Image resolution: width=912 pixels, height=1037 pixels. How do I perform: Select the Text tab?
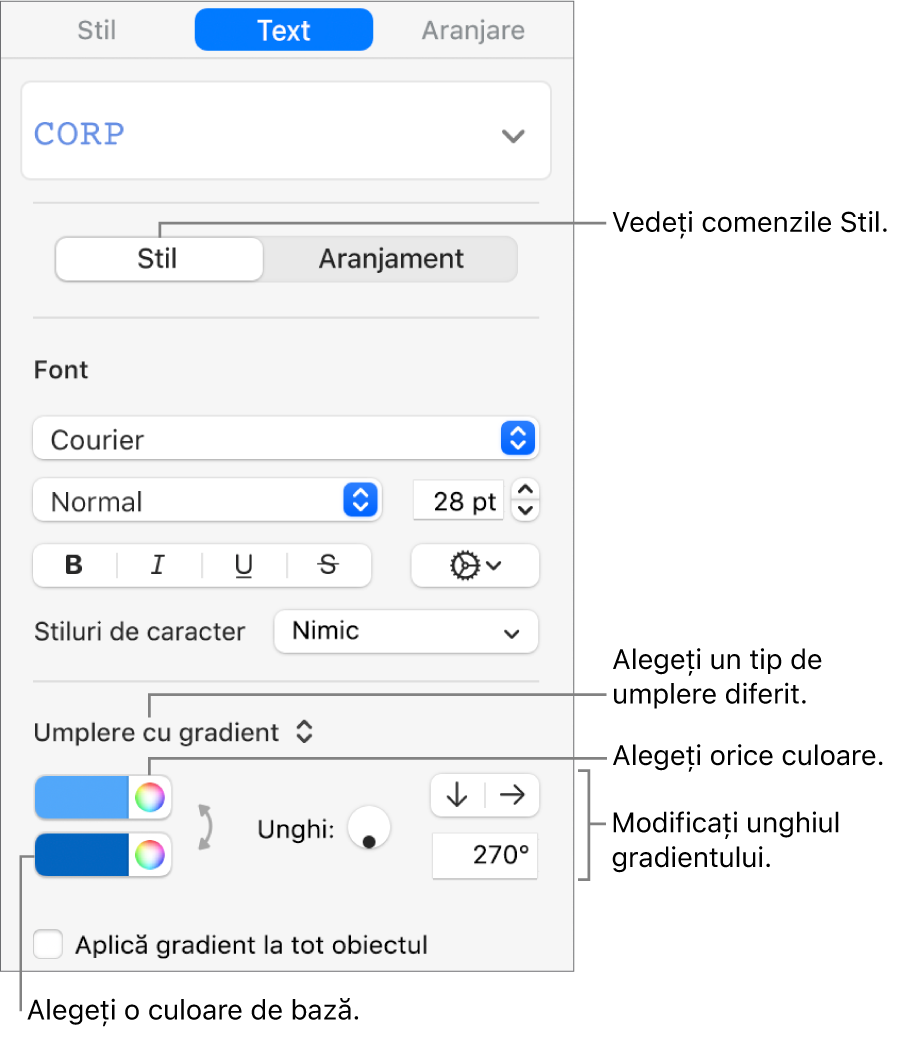(x=284, y=30)
